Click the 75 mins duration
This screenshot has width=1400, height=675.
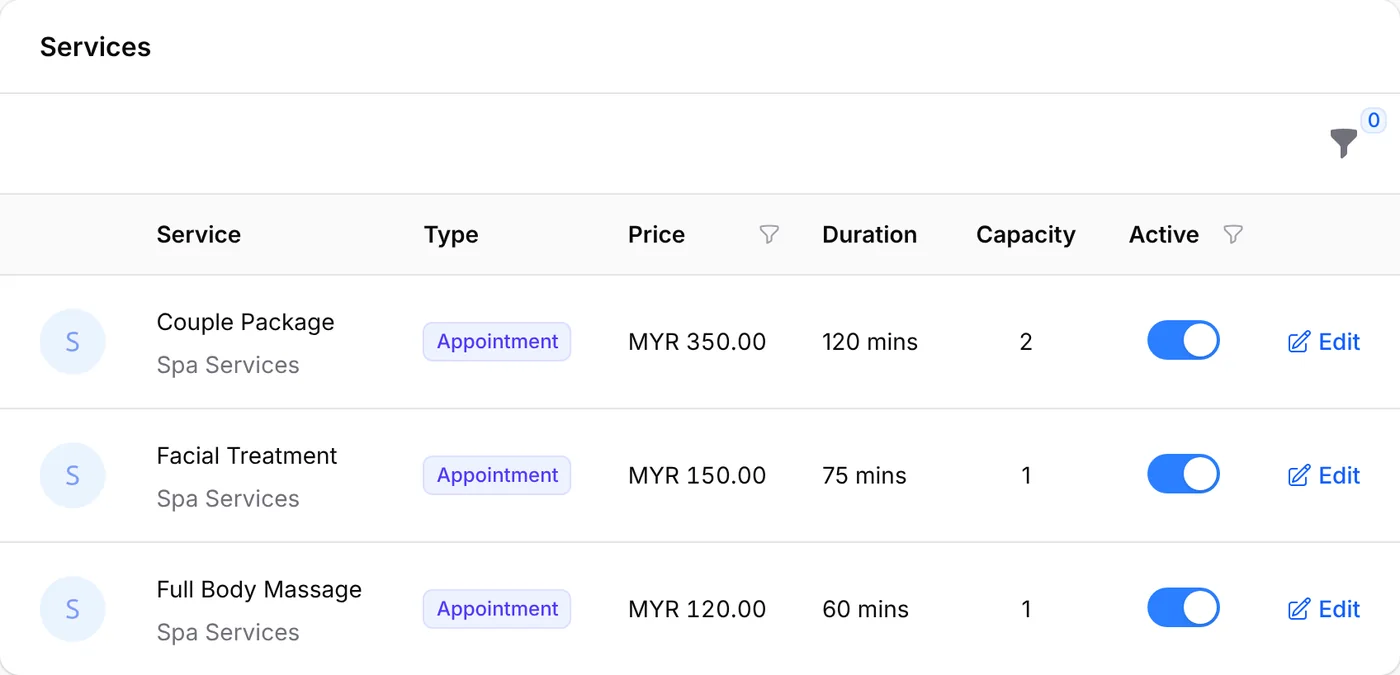pos(864,476)
